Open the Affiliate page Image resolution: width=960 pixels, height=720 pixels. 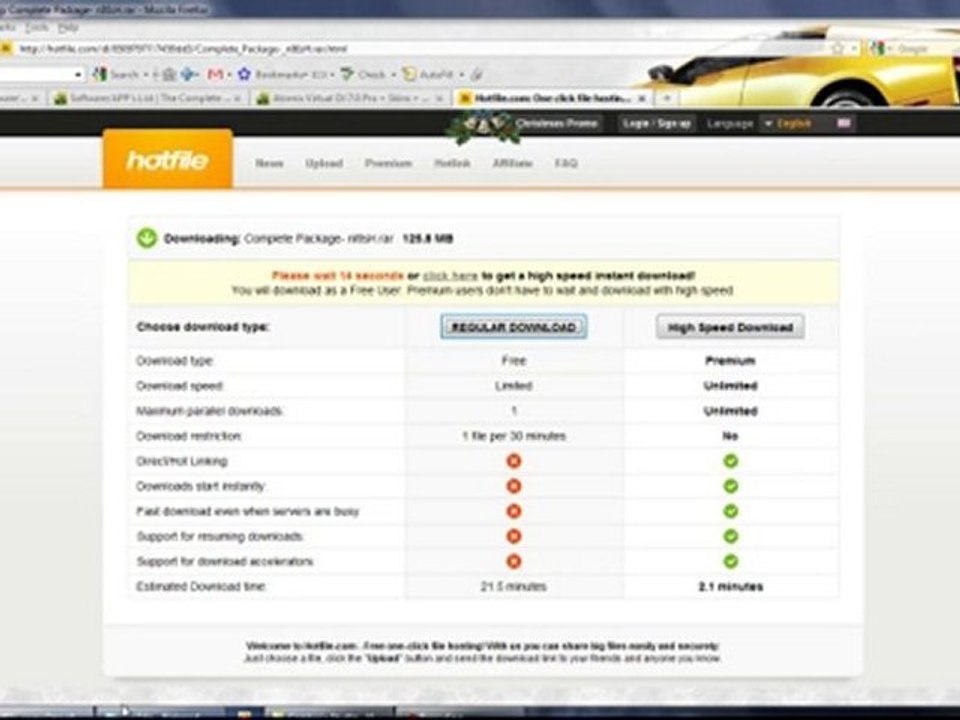[512, 163]
